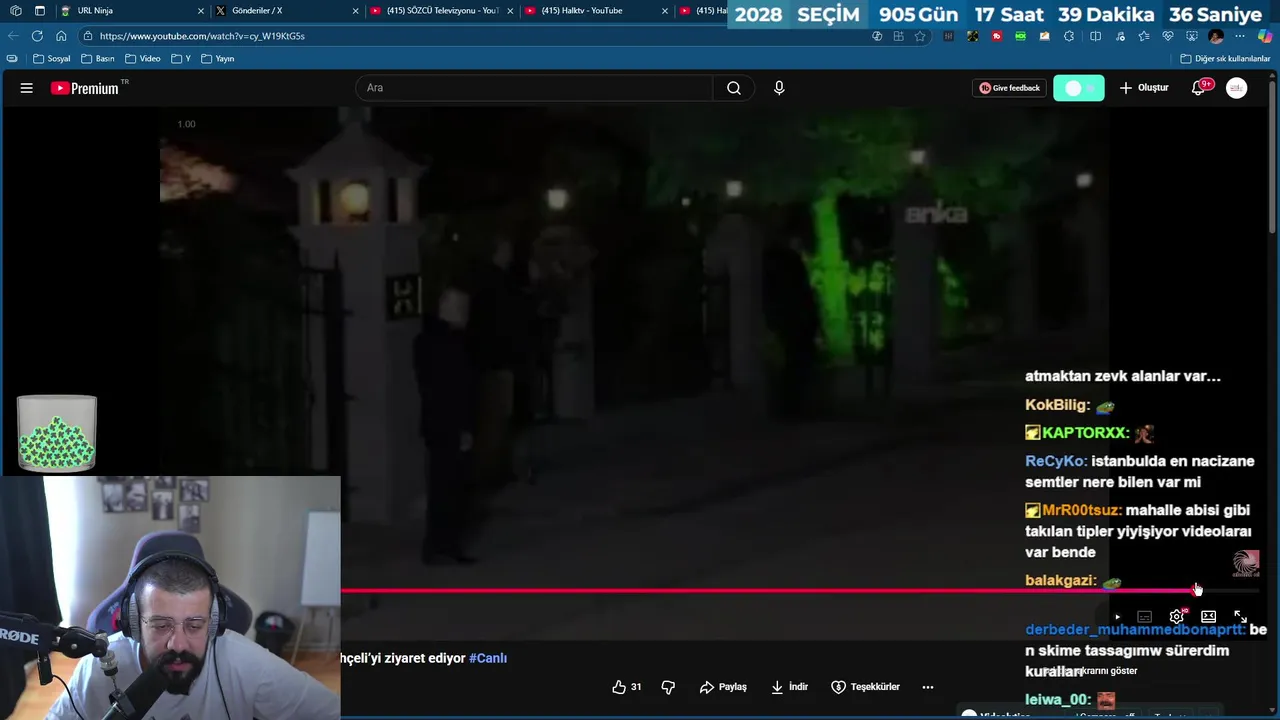Open red TB extension icon

(x=996, y=36)
